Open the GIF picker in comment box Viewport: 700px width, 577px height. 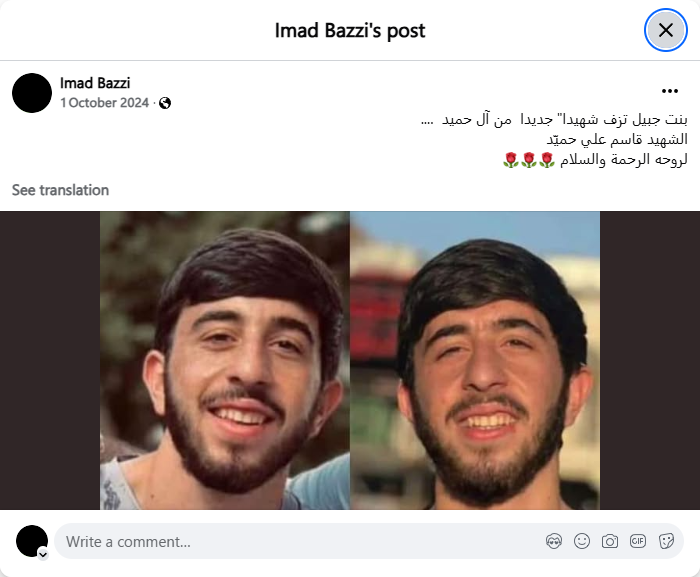[638, 541]
